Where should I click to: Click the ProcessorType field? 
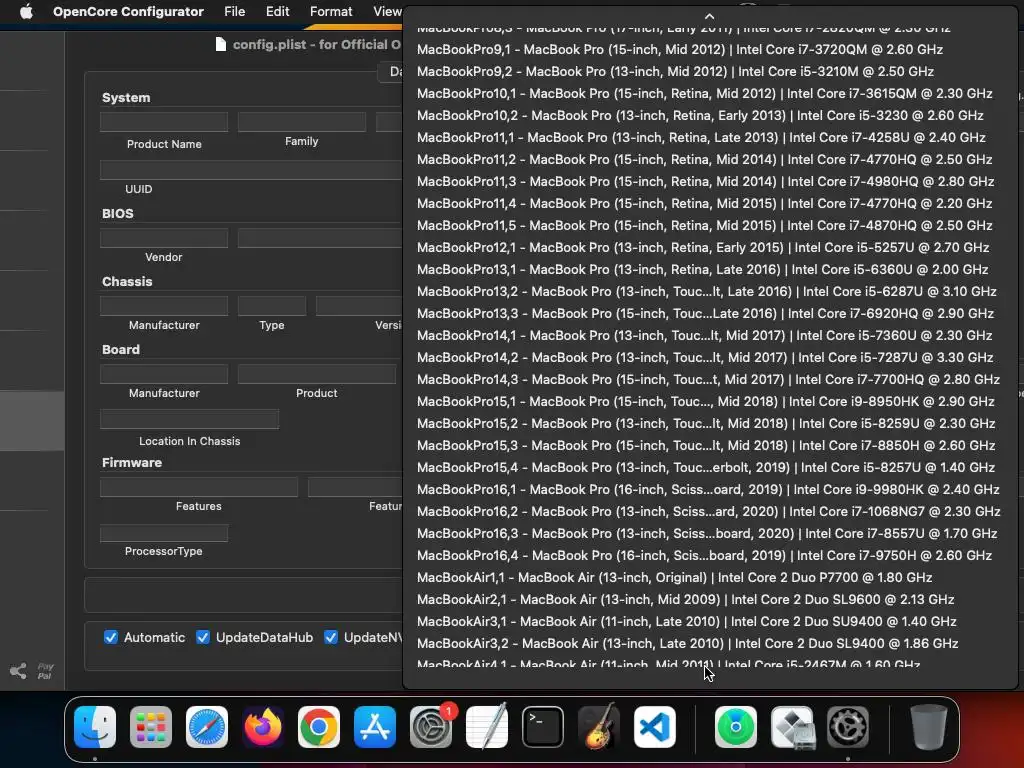164,533
